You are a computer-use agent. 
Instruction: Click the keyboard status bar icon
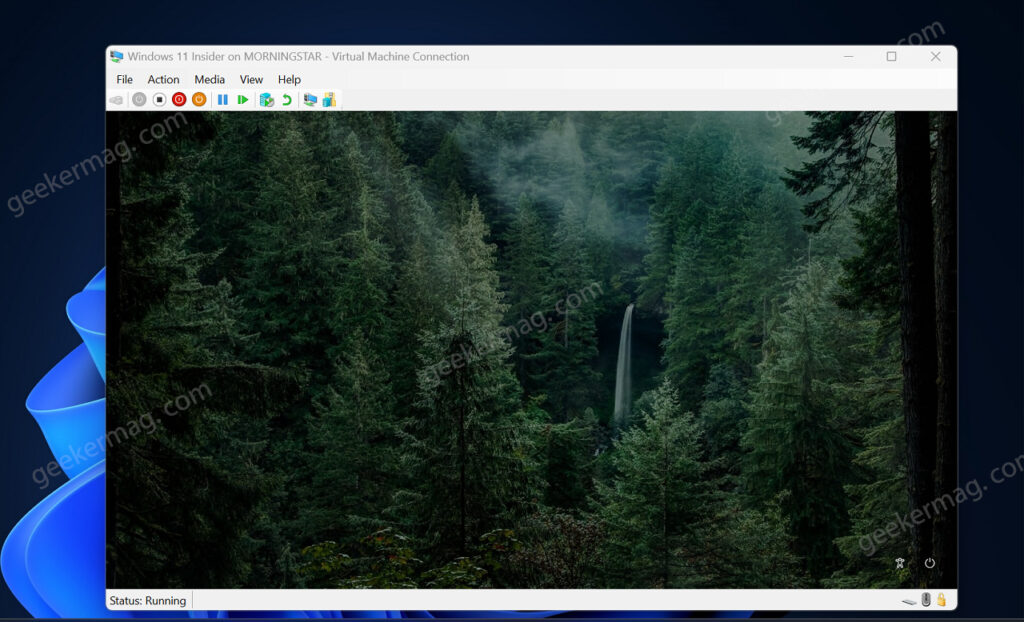[x=909, y=600]
